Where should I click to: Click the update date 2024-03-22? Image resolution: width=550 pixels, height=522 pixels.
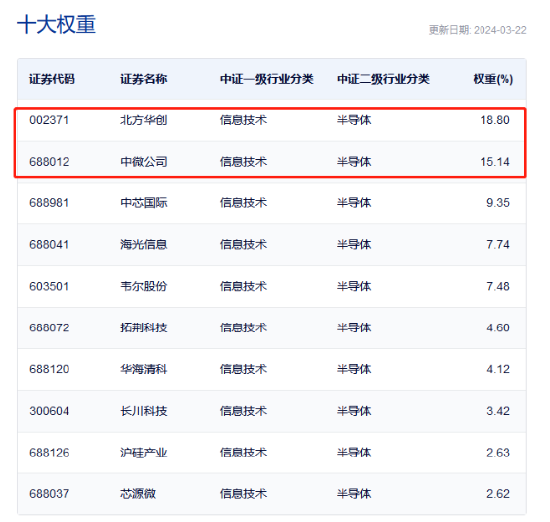[x=500, y=30]
